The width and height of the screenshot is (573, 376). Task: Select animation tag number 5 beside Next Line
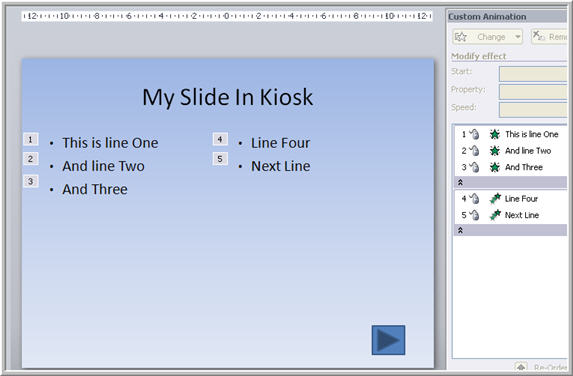coord(220,159)
